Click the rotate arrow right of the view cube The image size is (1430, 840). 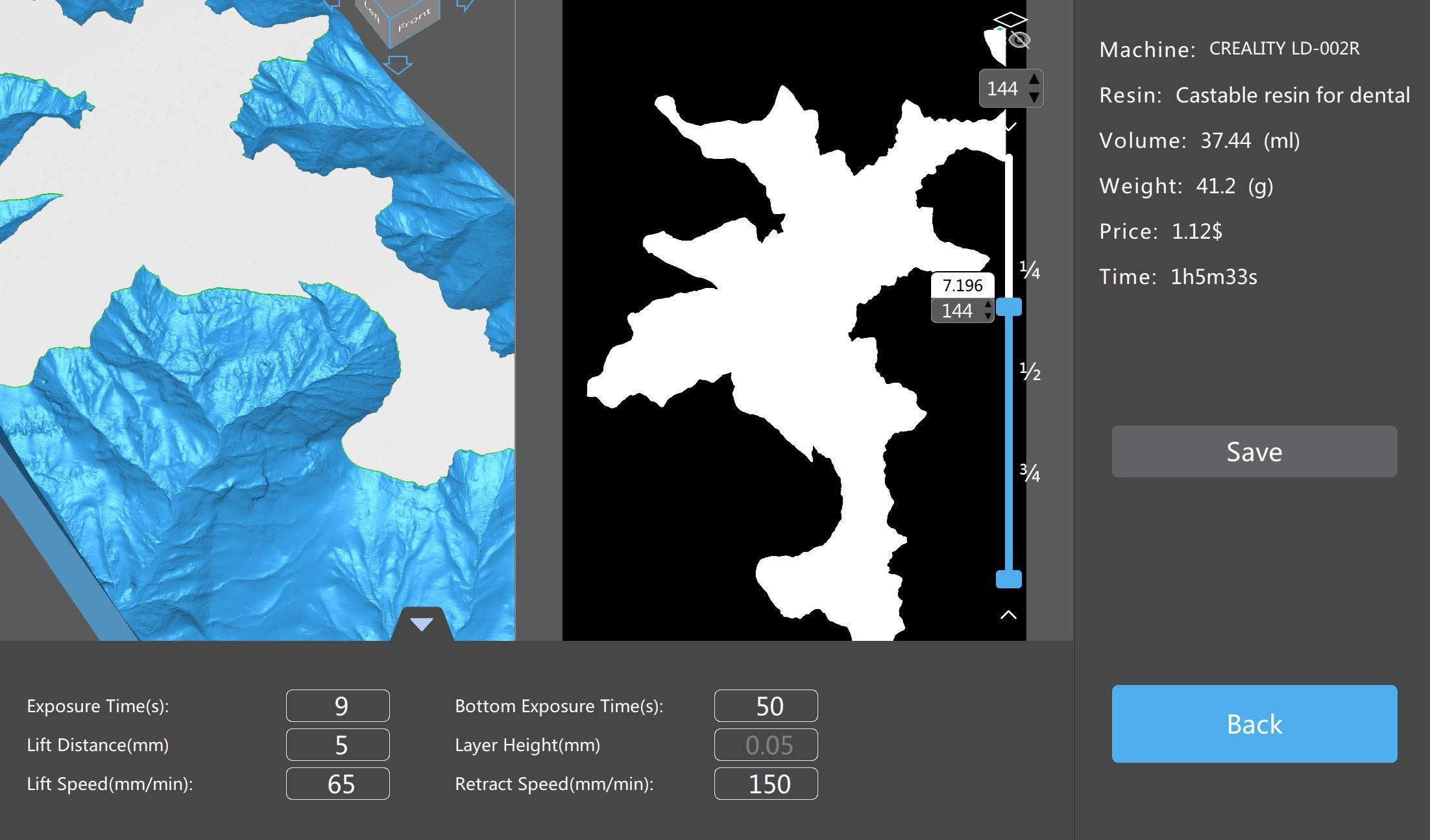coord(466,6)
